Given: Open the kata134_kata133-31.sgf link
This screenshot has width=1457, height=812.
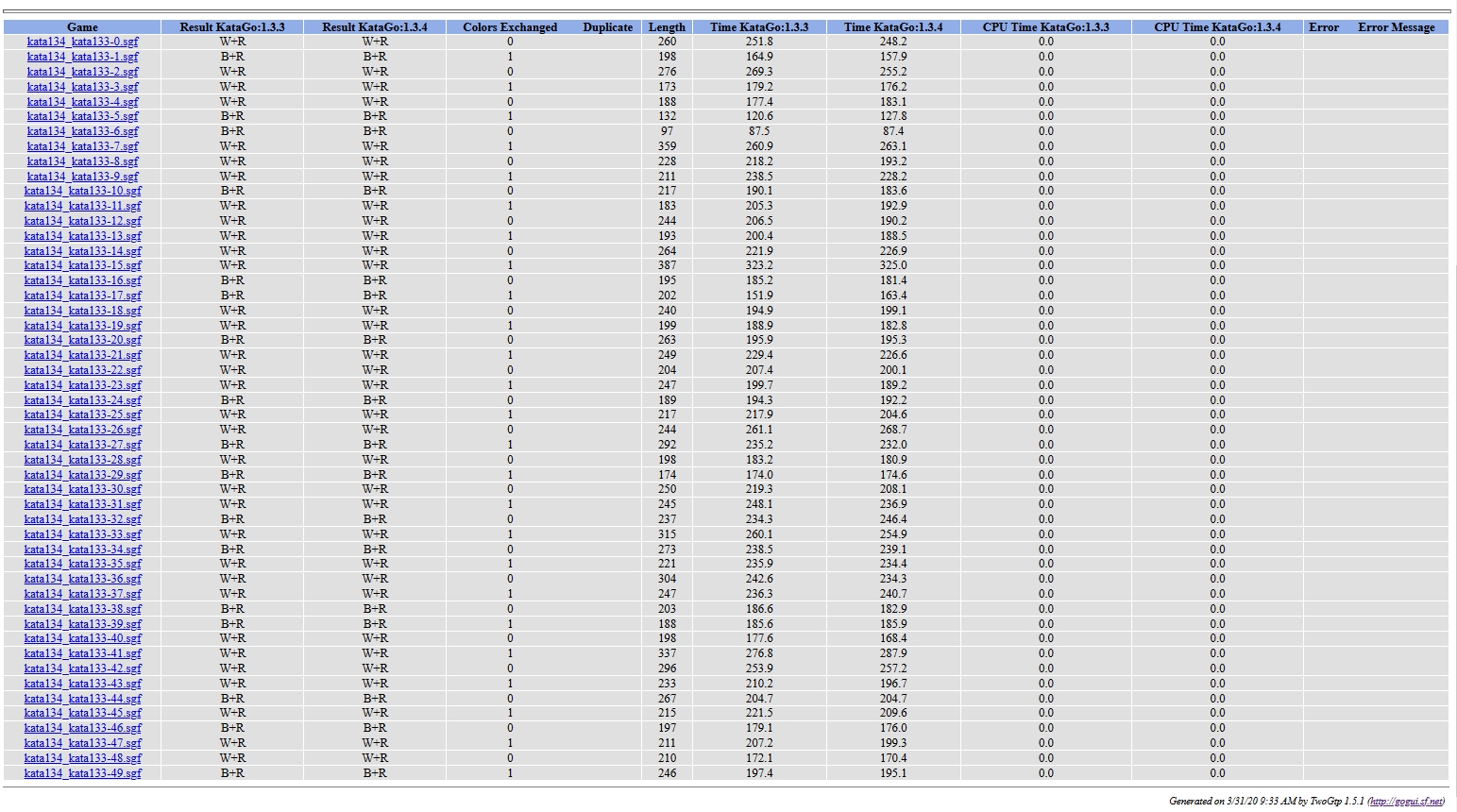Looking at the screenshot, I should 82,504.
